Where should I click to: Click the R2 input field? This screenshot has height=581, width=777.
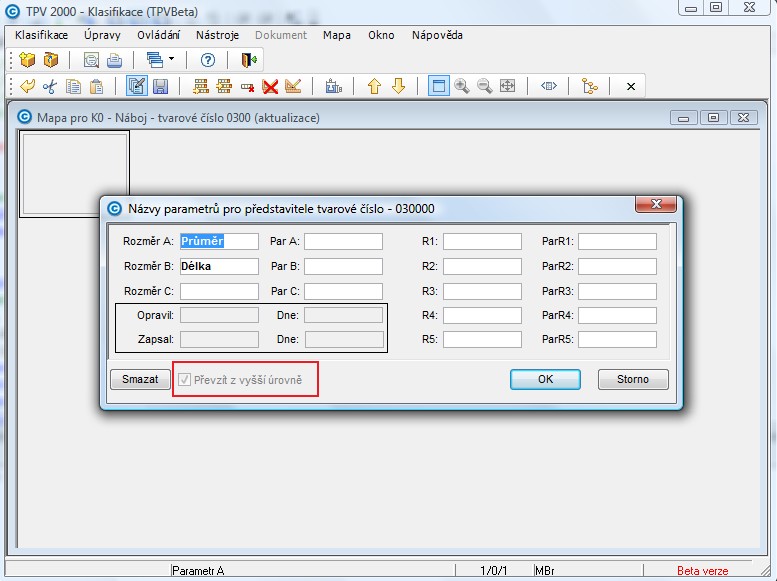click(x=482, y=266)
